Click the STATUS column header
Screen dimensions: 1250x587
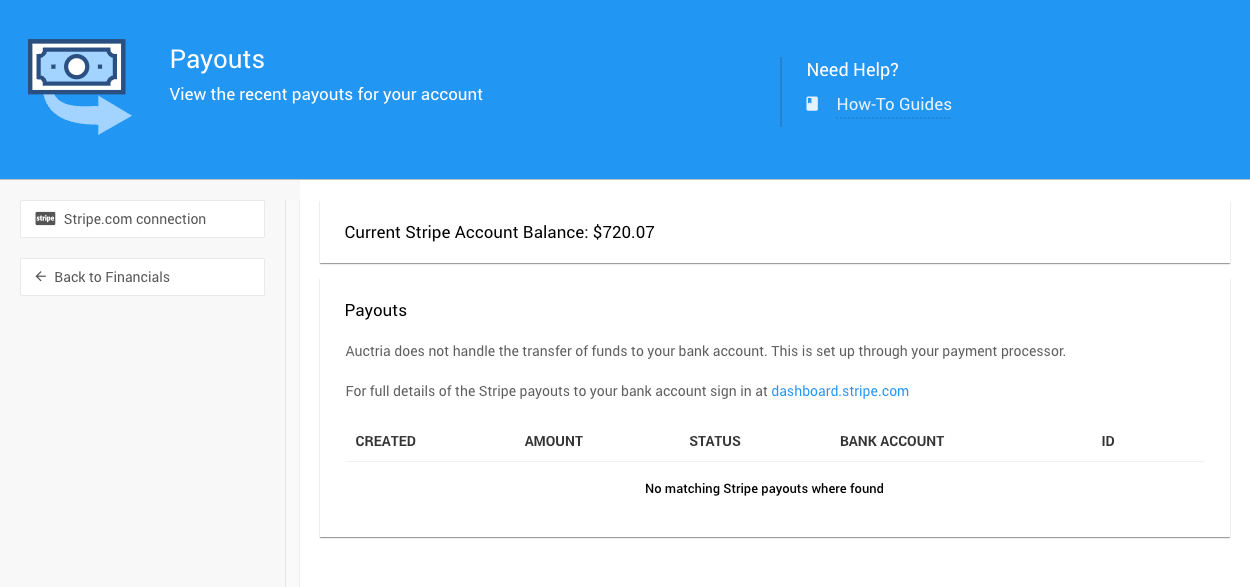click(714, 441)
